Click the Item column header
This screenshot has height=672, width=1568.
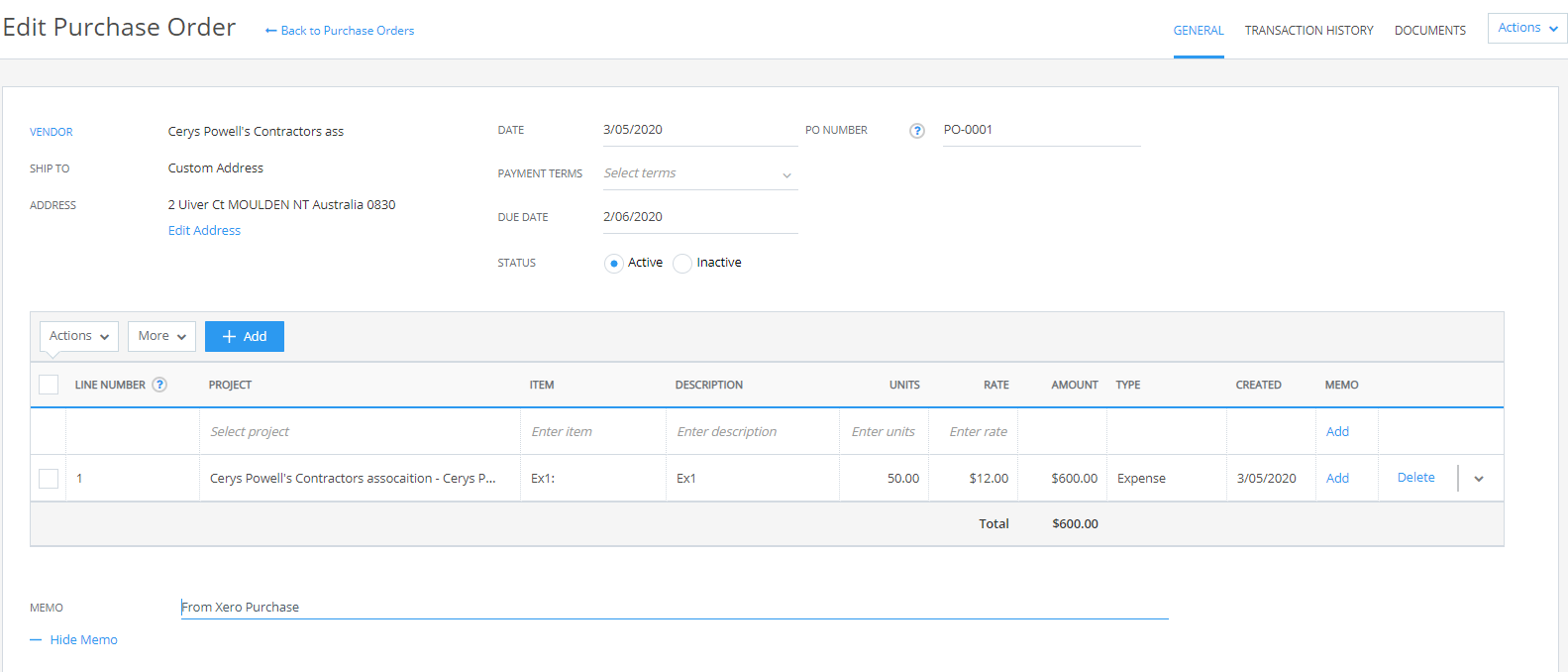coord(542,385)
